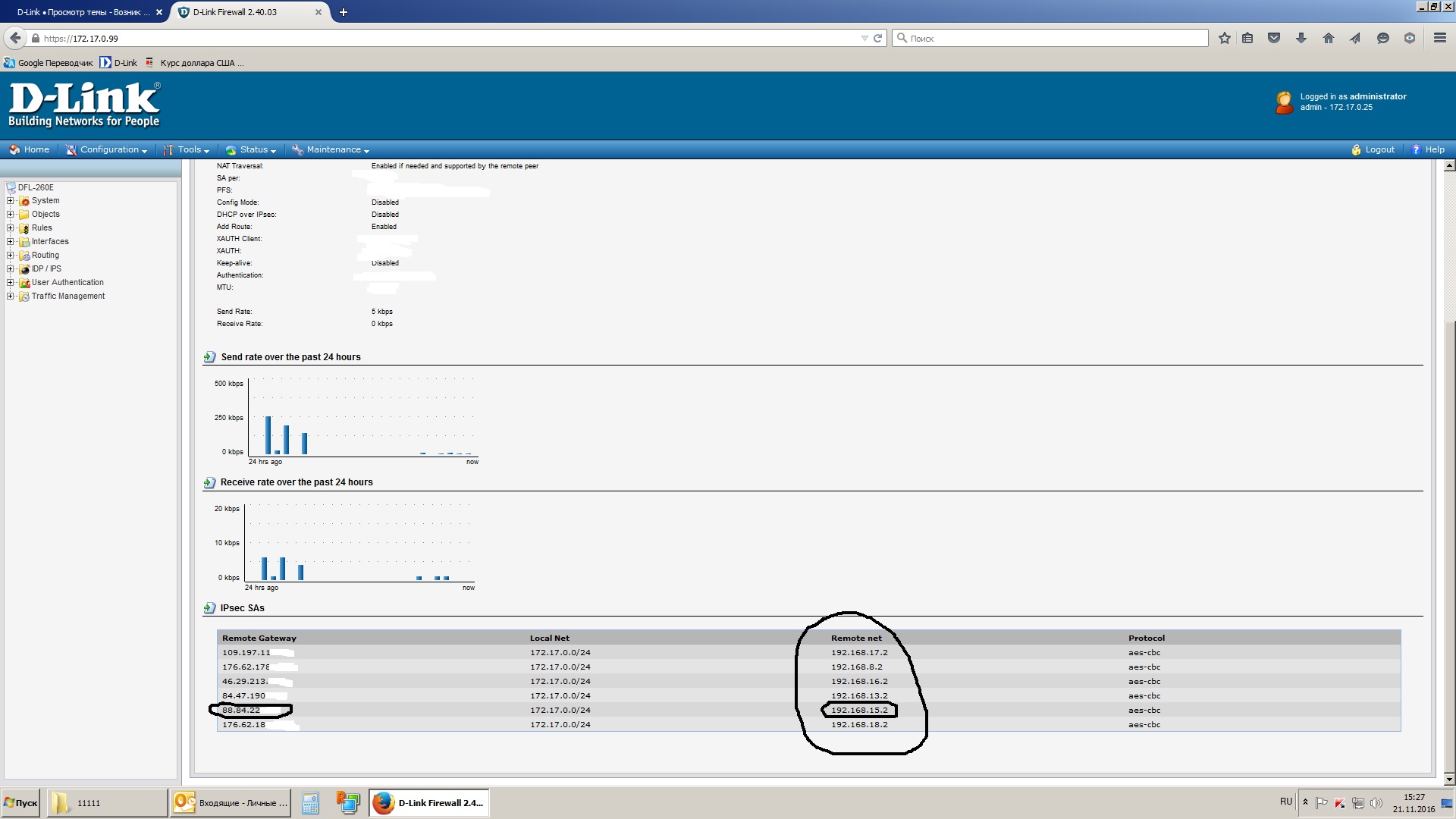Expand the Routing tree node
Image resolution: width=1456 pixels, height=819 pixels.
(x=11, y=256)
